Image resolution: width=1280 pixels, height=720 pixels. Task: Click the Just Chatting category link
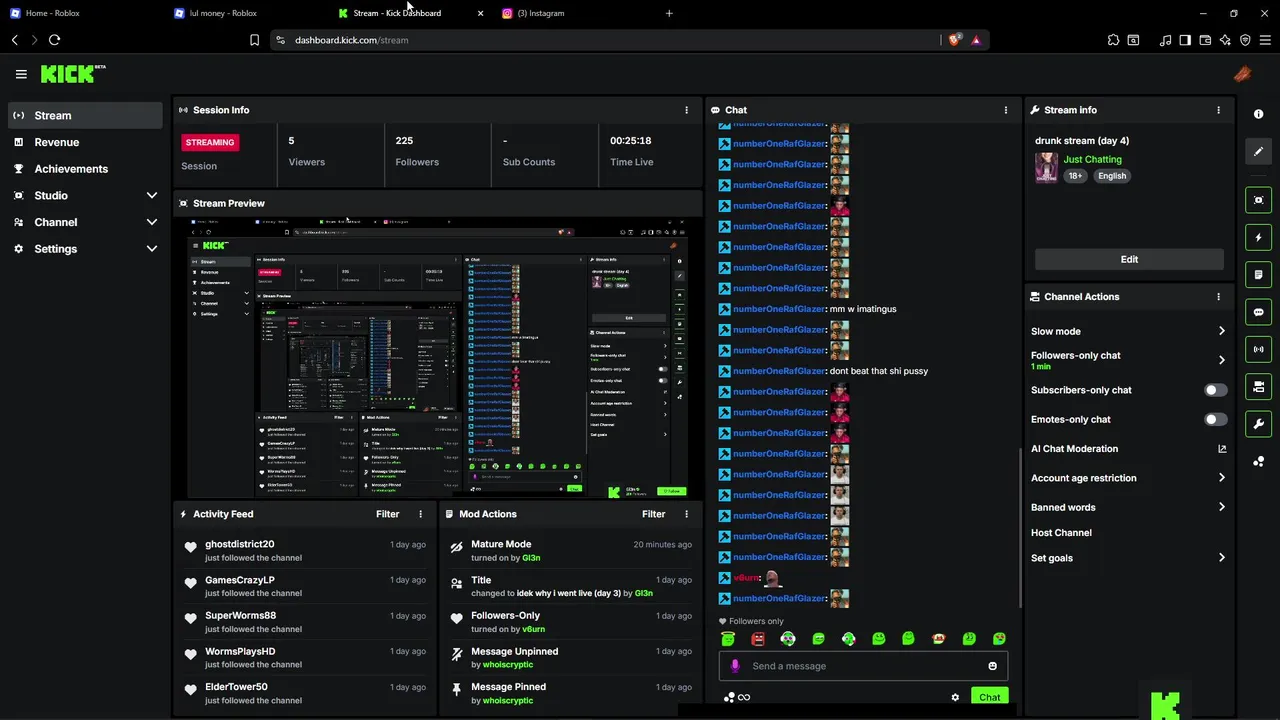pos(1092,159)
